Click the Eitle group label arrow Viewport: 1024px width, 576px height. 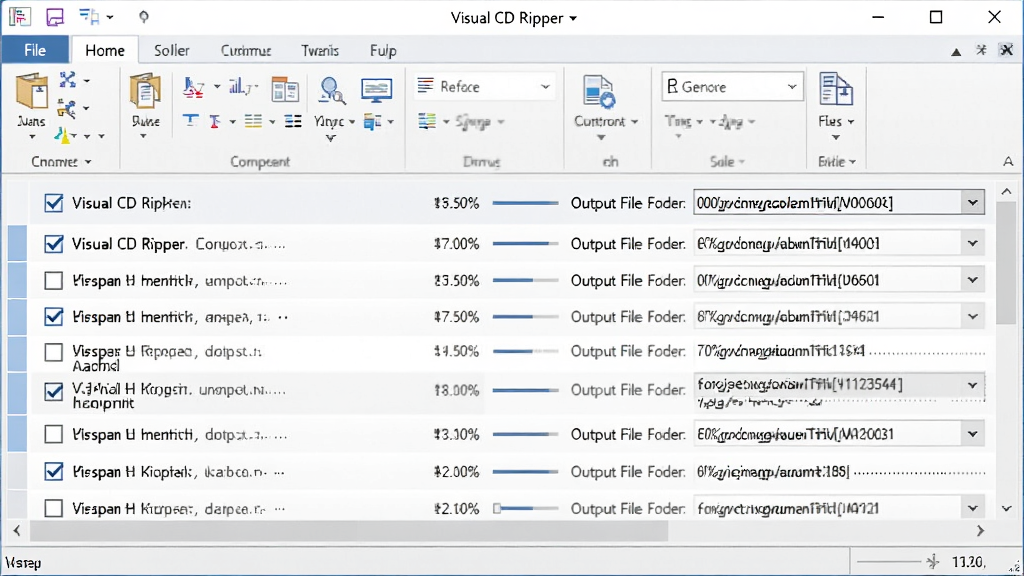[x=852, y=162]
